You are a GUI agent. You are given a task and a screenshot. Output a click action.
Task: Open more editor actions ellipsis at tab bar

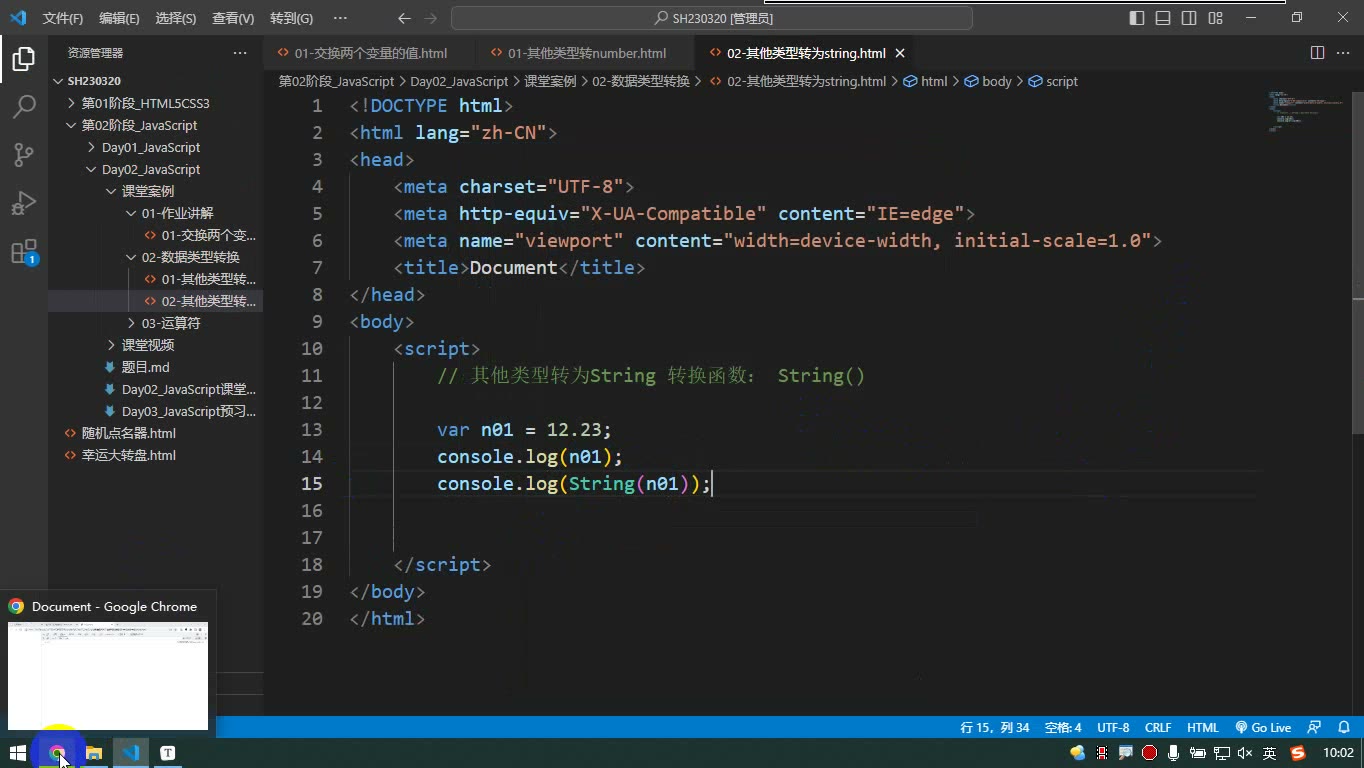pyautogui.click(x=1343, y=53)
